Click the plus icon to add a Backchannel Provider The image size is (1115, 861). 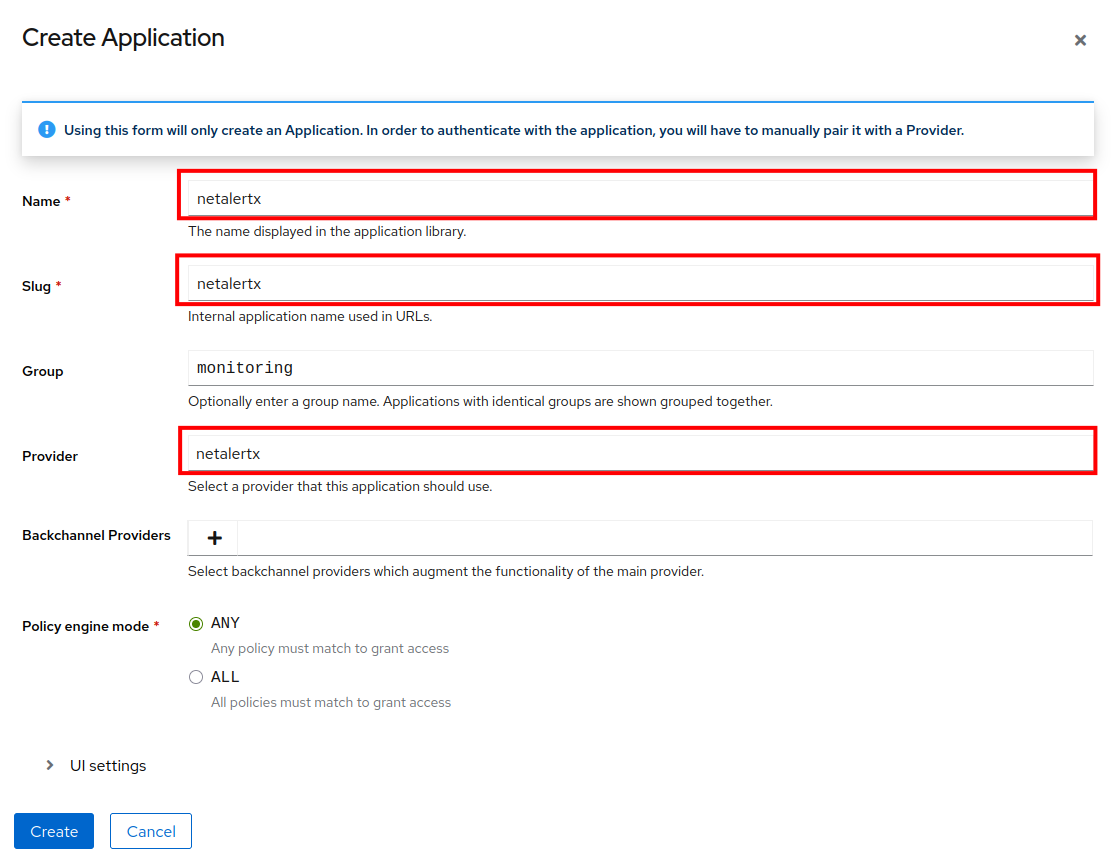pos(212,537)
